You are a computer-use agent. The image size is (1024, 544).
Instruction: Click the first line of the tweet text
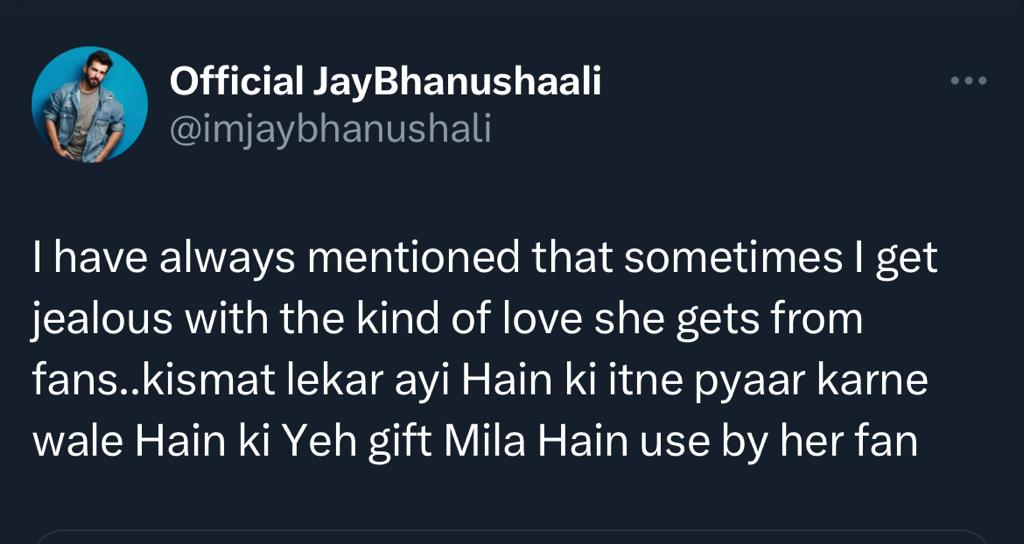[485, 260]
